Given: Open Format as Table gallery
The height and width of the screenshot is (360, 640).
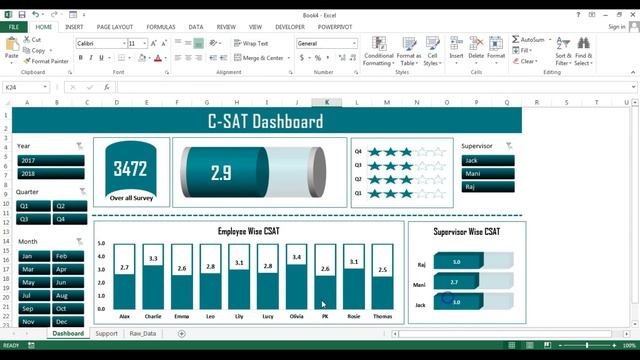Looking at the screenshot, I should tap(409, 51).
